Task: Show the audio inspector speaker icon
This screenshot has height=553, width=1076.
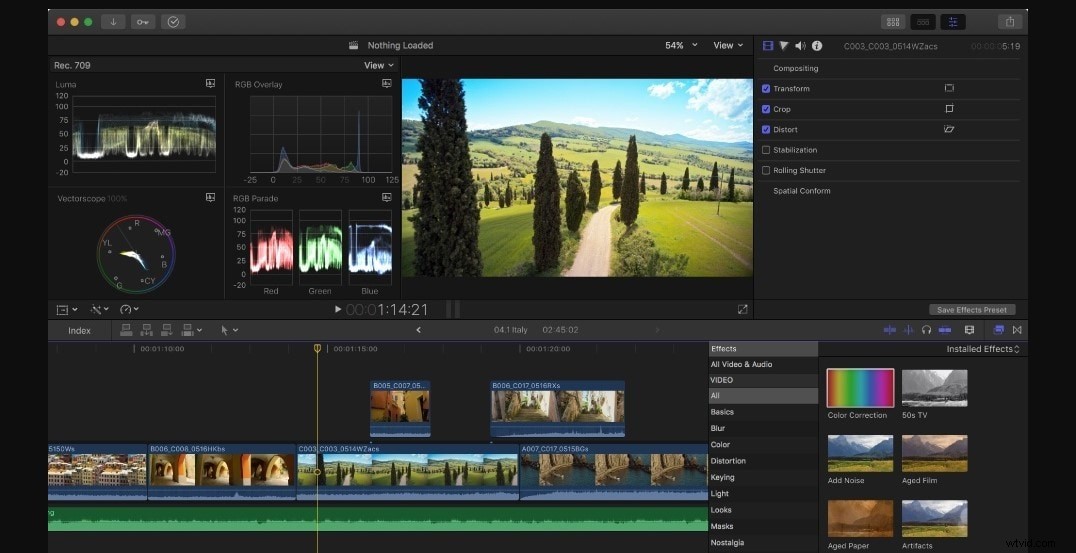Action: coord(800,46)
